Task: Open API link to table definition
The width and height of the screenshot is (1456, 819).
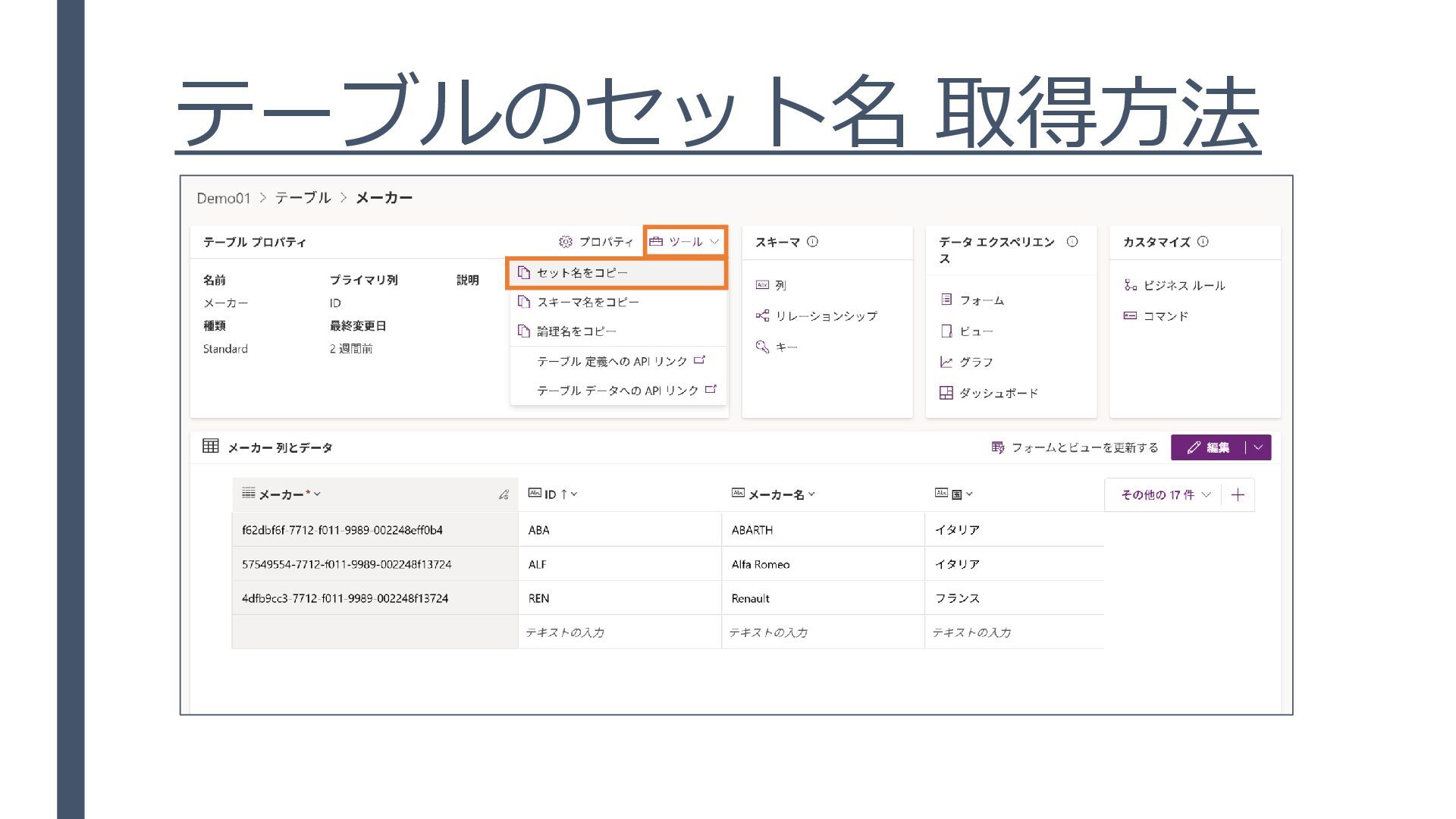Action: pyautogui.click(x=620, y=362)
